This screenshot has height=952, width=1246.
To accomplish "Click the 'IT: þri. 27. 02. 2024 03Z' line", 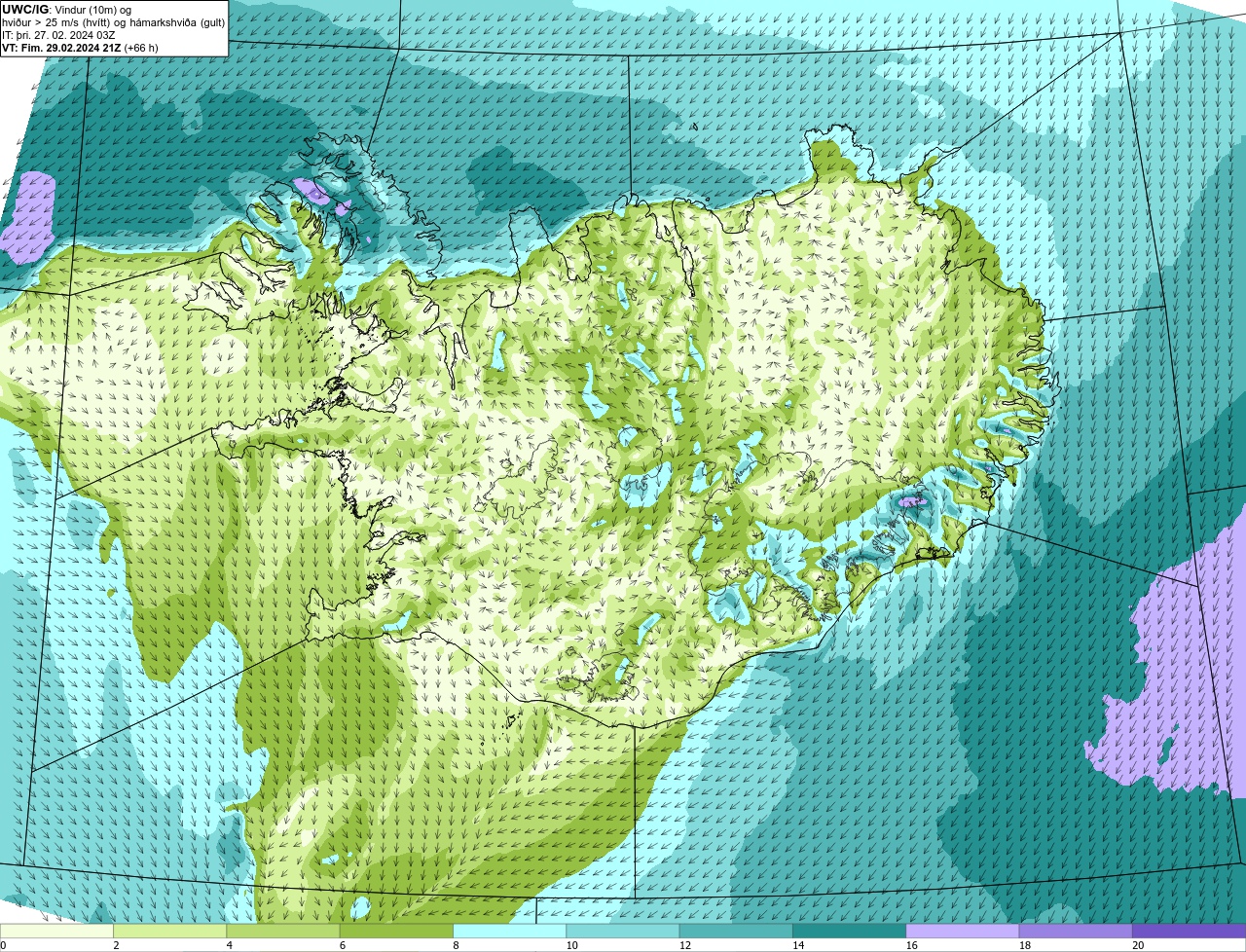I will 59,35.
